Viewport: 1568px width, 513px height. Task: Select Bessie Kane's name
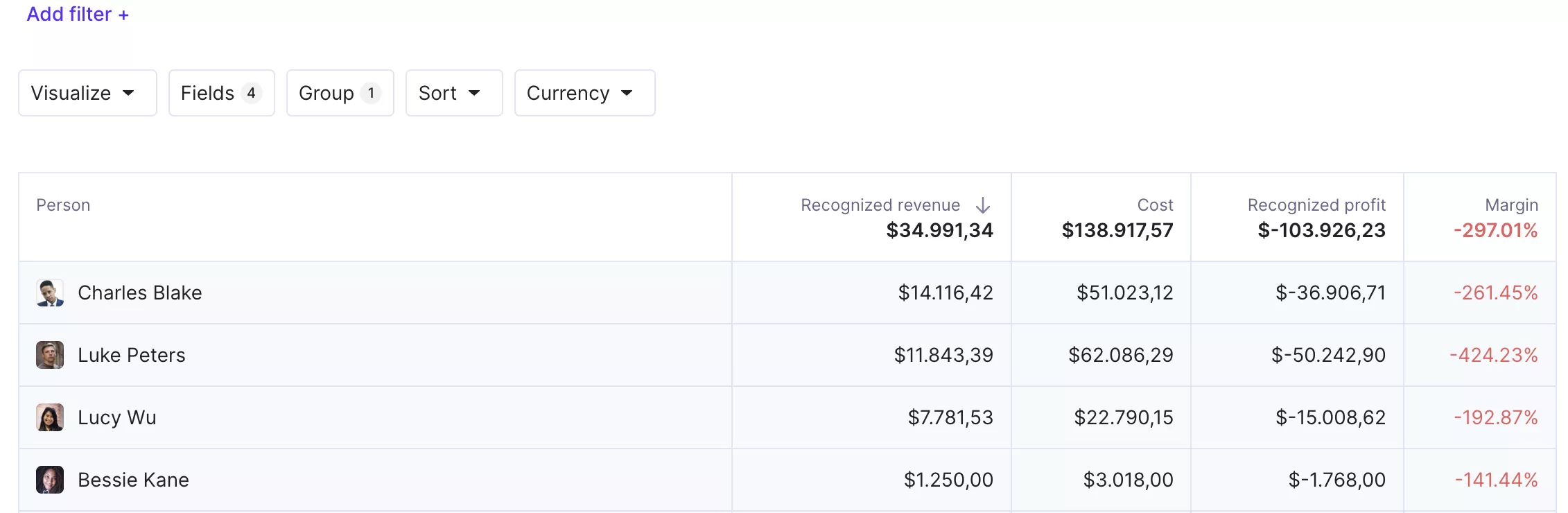click(x=133, y=480)
